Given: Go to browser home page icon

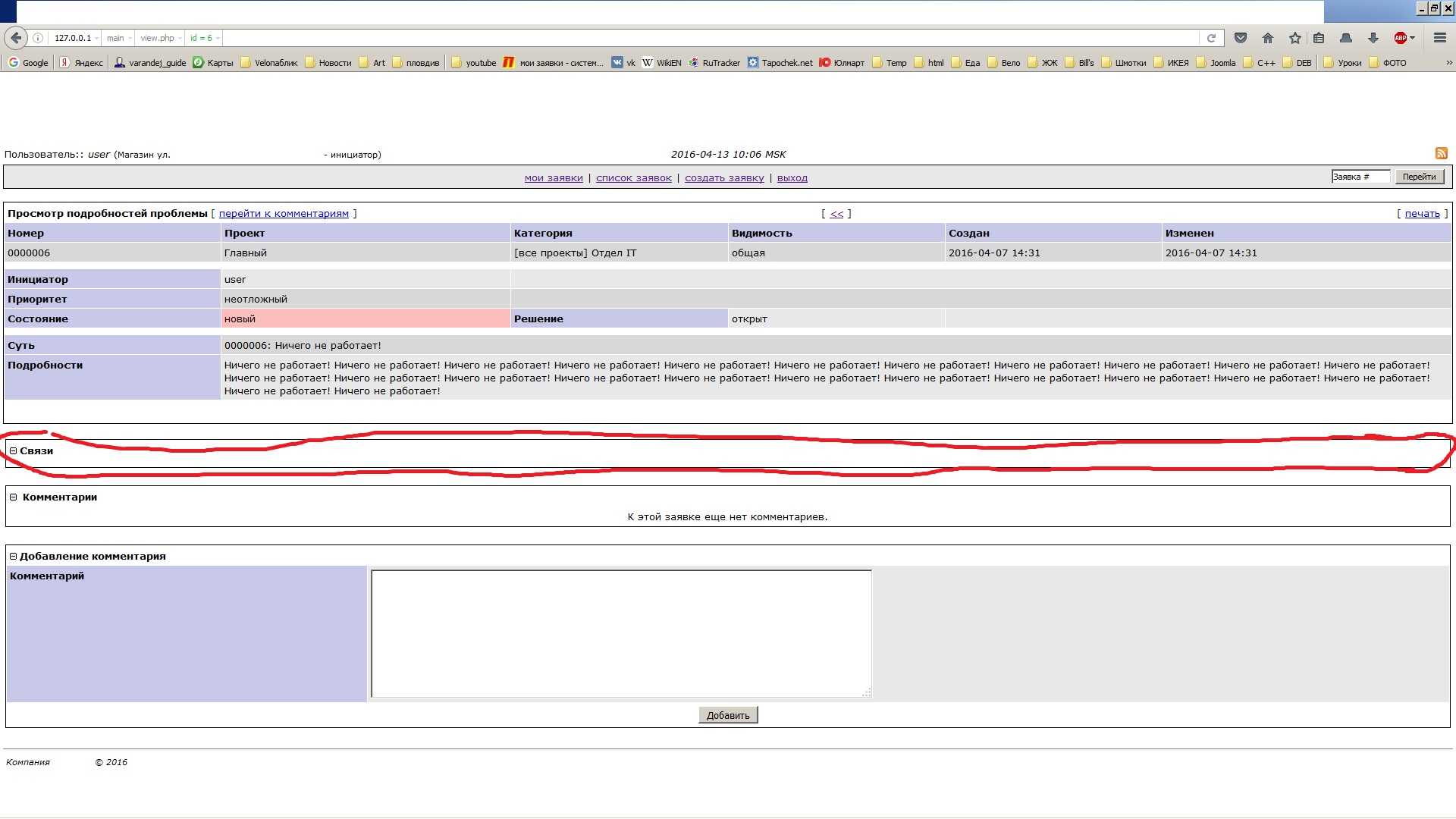Looking at the screenshot, I should tap(1268, 38).
